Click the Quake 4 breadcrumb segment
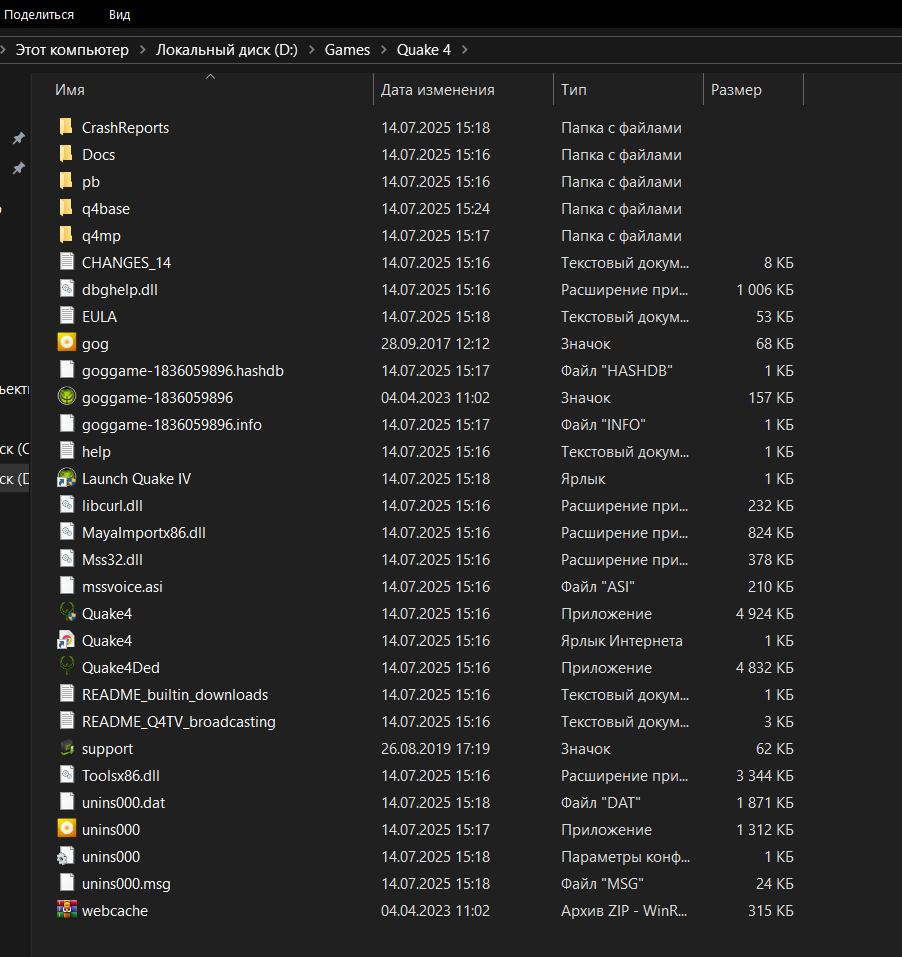902x957 pixels. 424,49
